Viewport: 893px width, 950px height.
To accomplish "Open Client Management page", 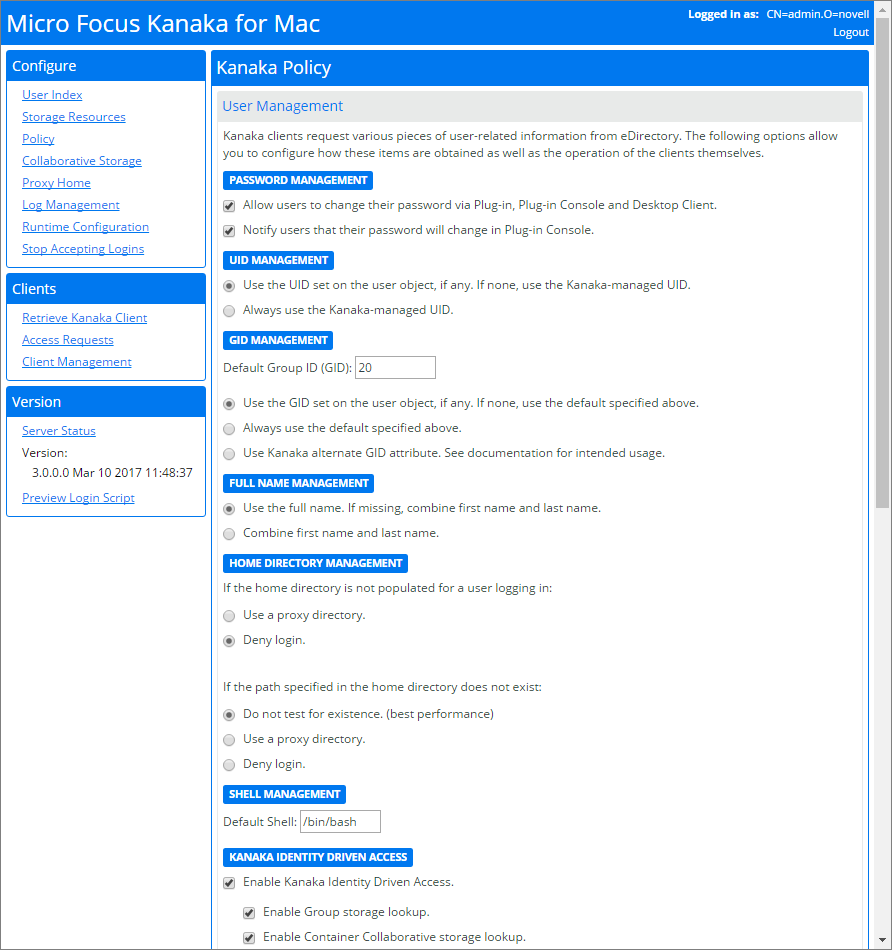I will (77, 362).
